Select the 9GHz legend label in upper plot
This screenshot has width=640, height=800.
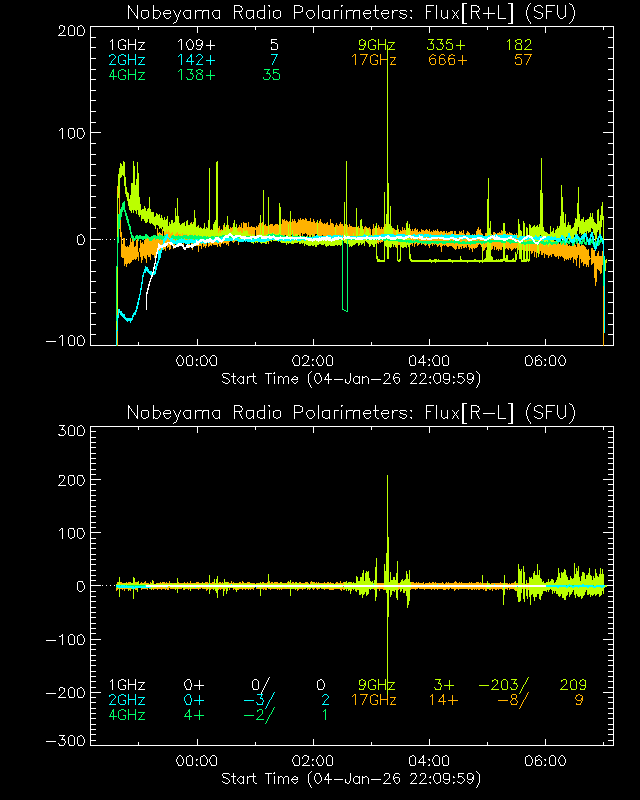[x=376, y=46]
